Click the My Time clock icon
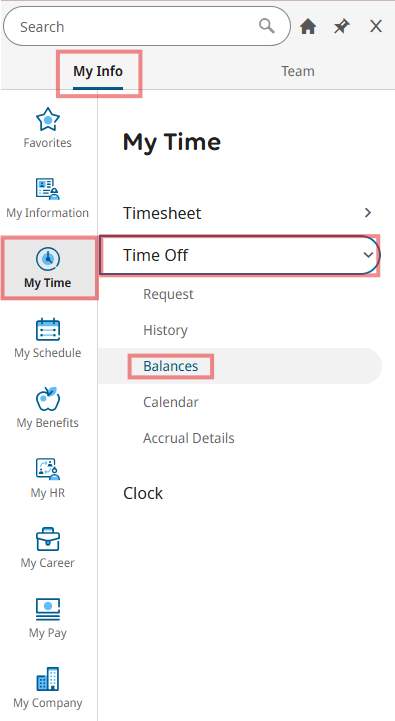The height and width of the screenshot is (721, 395). point(48,259)
